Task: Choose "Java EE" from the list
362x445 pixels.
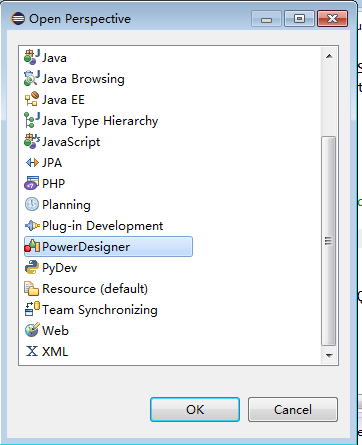Action: tap(63, 100)
